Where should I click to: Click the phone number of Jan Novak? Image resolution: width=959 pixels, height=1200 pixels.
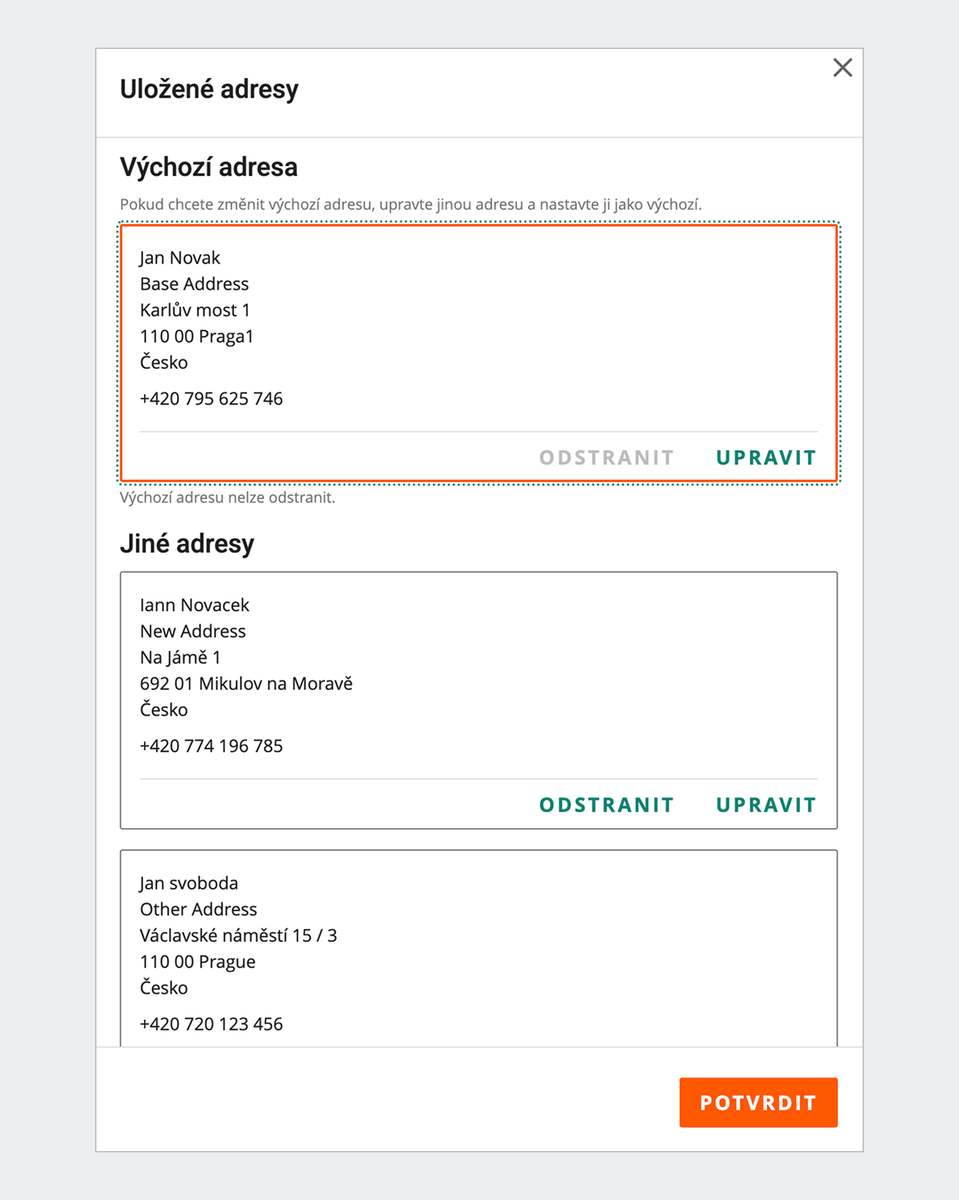click(x=211, y=398)
